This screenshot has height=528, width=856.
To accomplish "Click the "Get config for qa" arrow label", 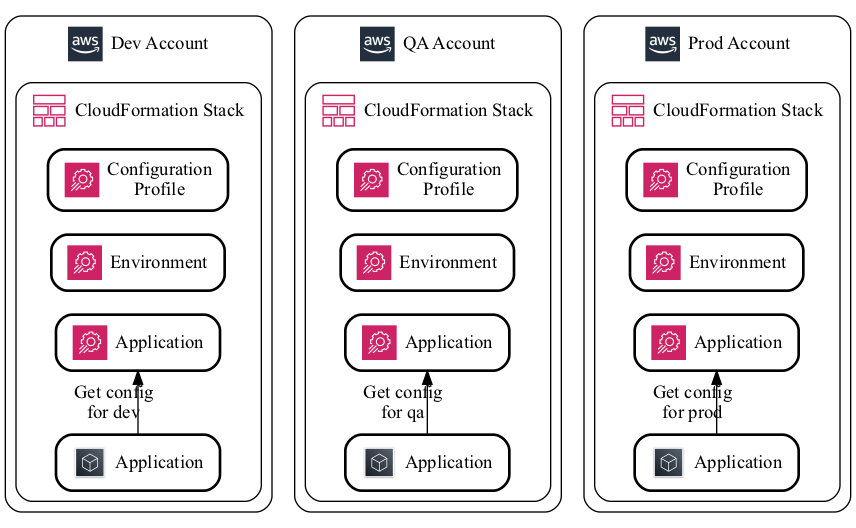I will coord(402,402).
